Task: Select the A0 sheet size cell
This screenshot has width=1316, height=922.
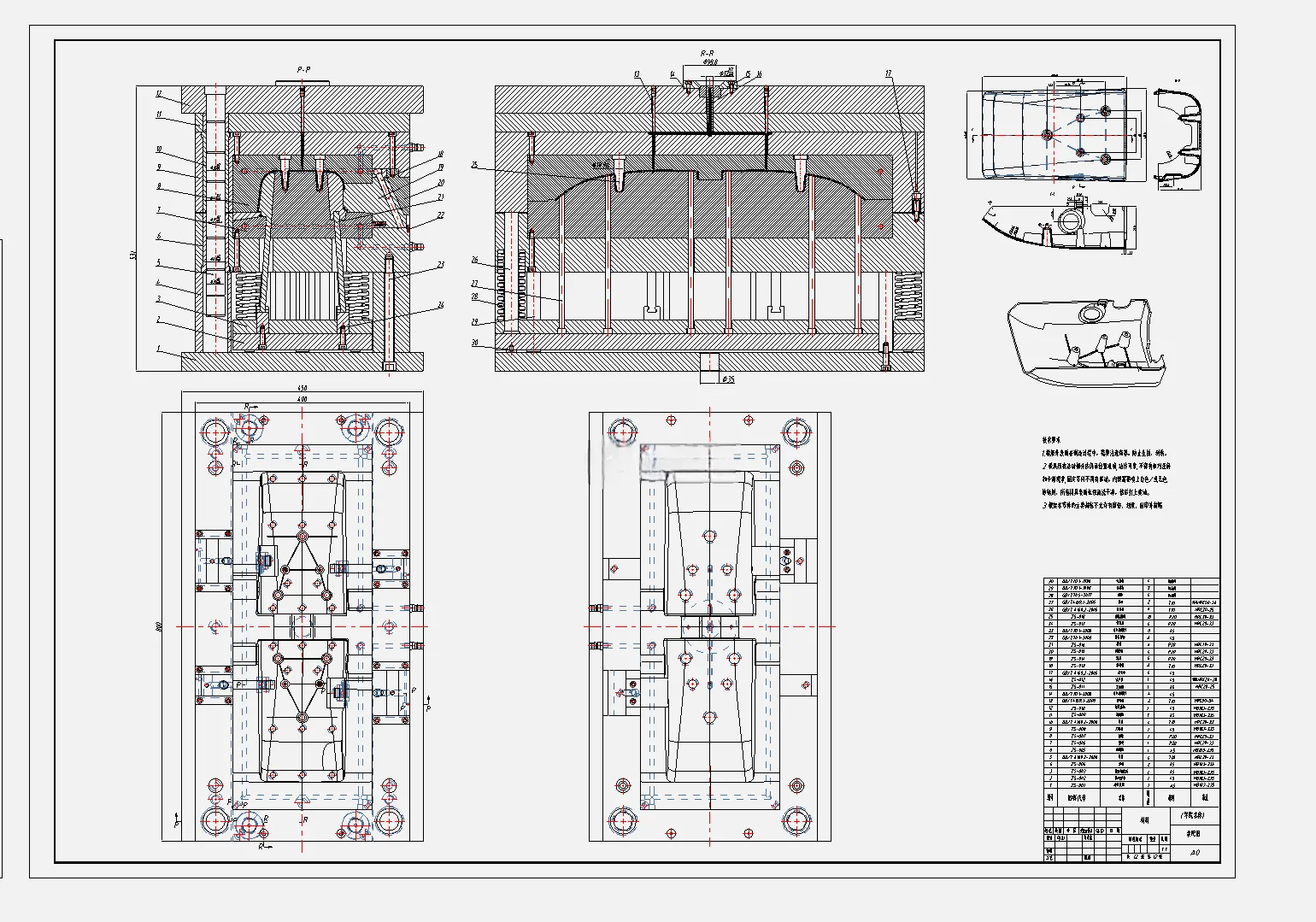Action: [x=1195, y=852]
